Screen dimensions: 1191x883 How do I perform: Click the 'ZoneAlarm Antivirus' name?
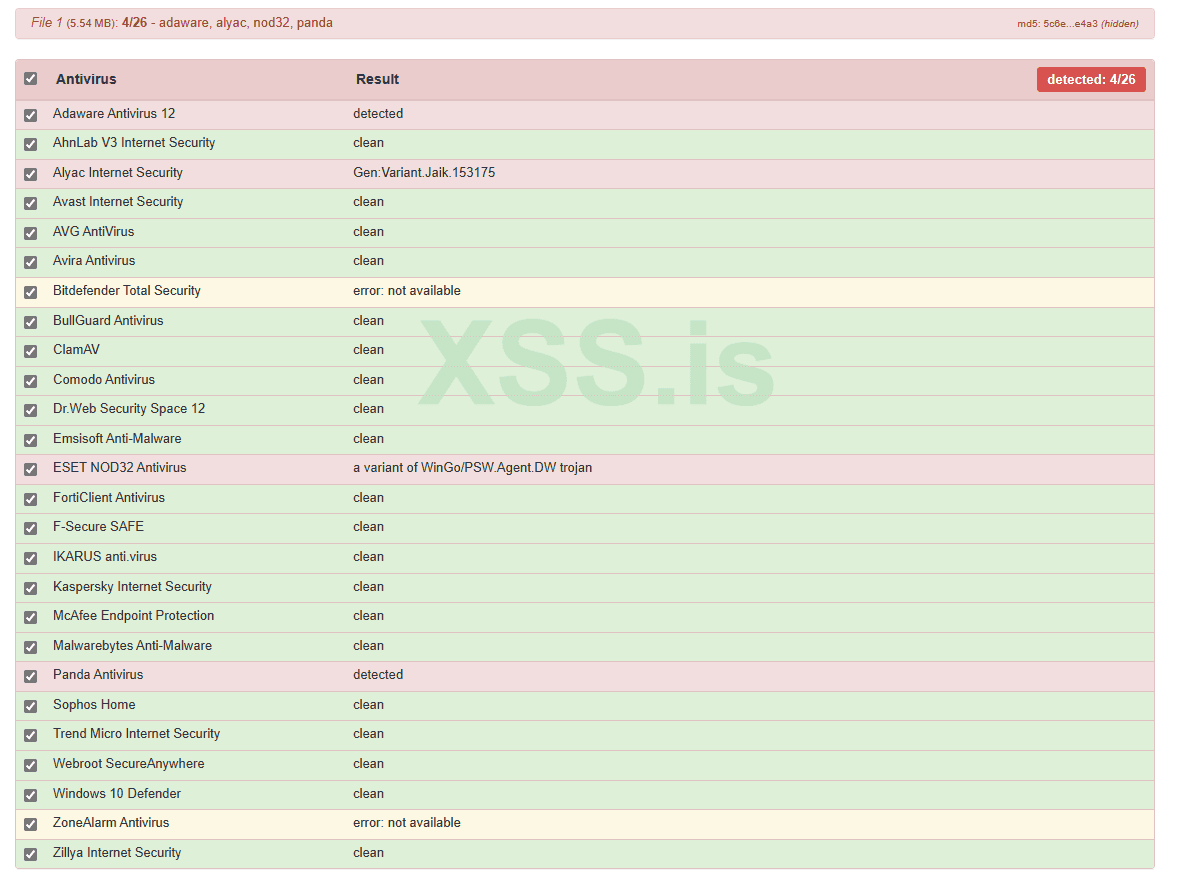[x=111, y=822]
